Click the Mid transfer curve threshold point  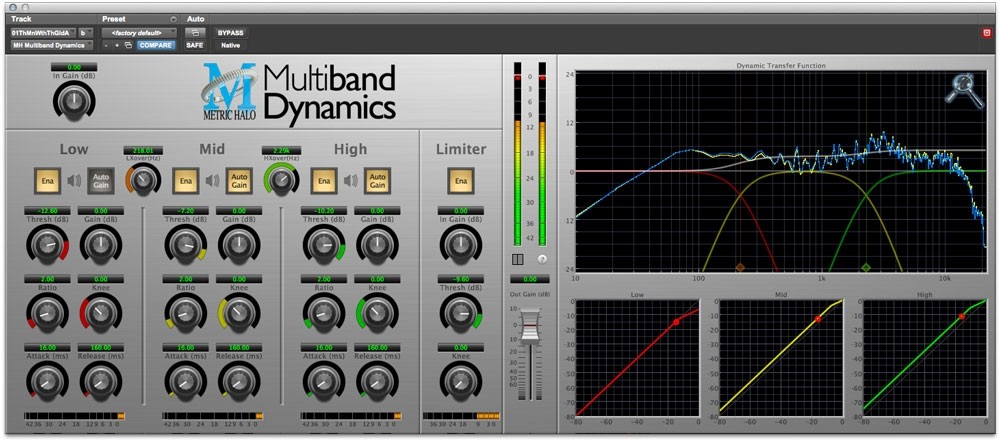pyautogui.click(x=818, y=318)
